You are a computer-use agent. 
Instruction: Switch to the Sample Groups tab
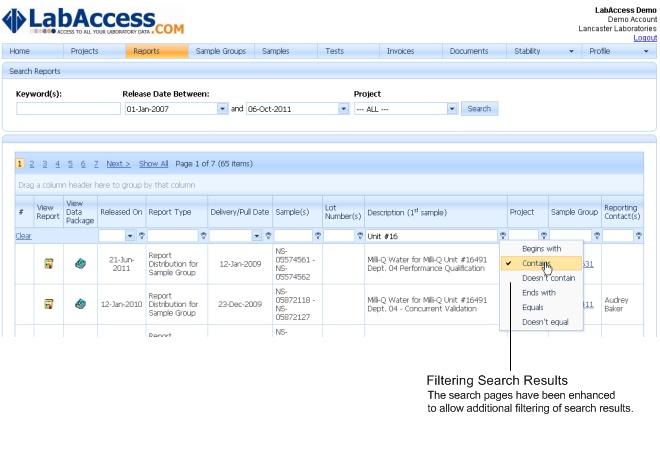[x=221, y=50]
